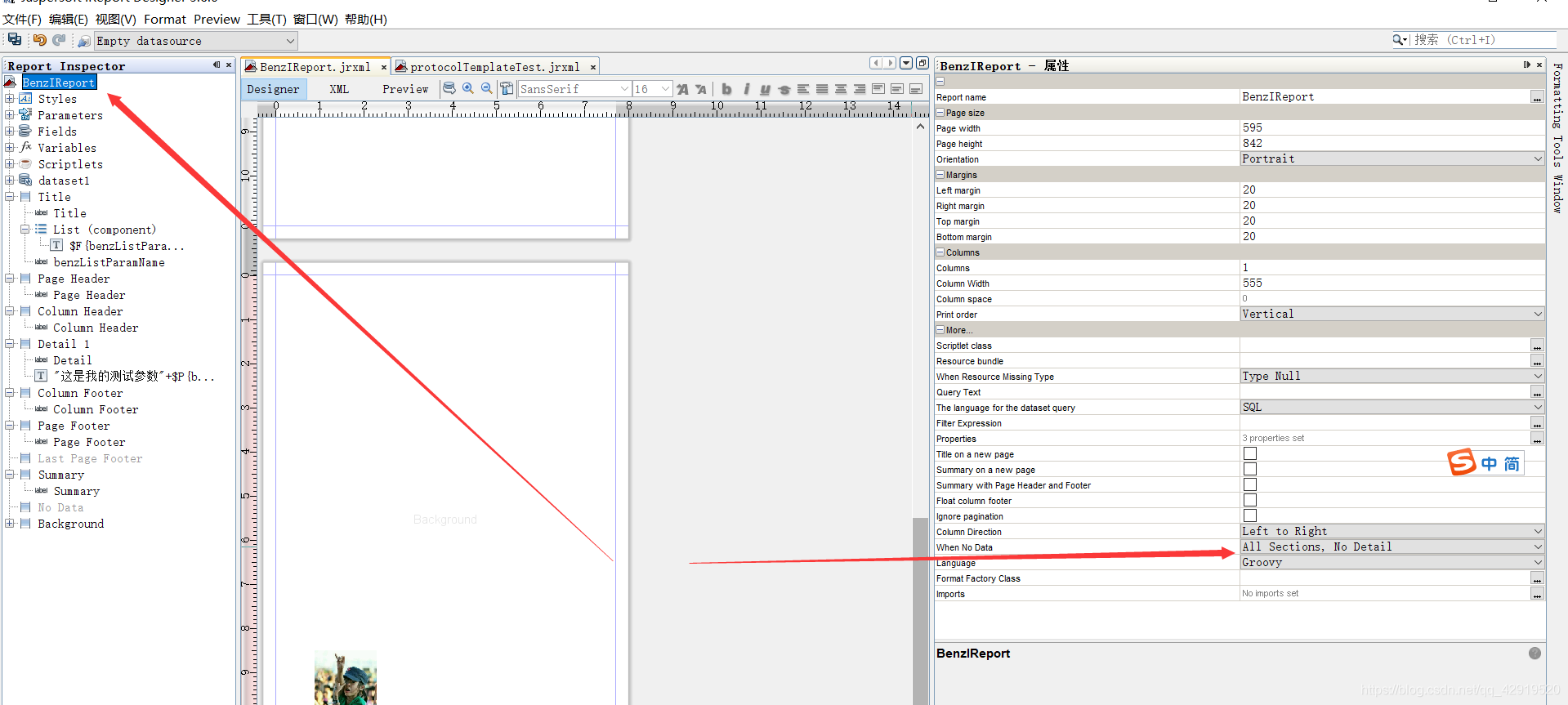Toggle the Ignore pagination checkbox

coord(1250,515)
